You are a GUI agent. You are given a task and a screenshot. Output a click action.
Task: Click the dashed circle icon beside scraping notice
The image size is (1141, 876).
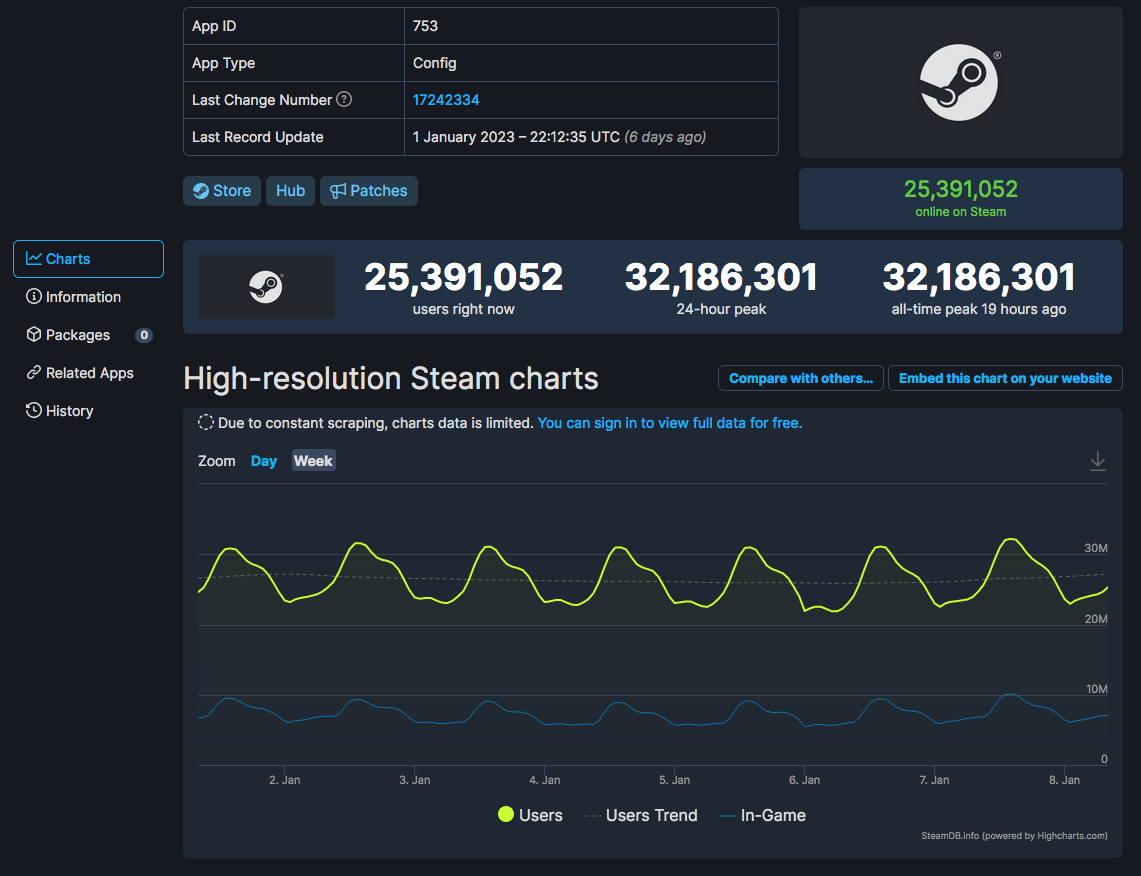(x=206, y=423)
